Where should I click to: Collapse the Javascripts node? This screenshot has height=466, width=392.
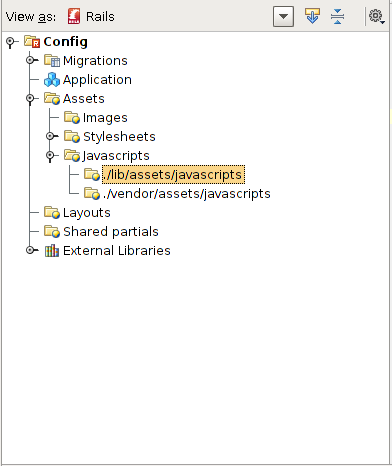coord(51,156)
